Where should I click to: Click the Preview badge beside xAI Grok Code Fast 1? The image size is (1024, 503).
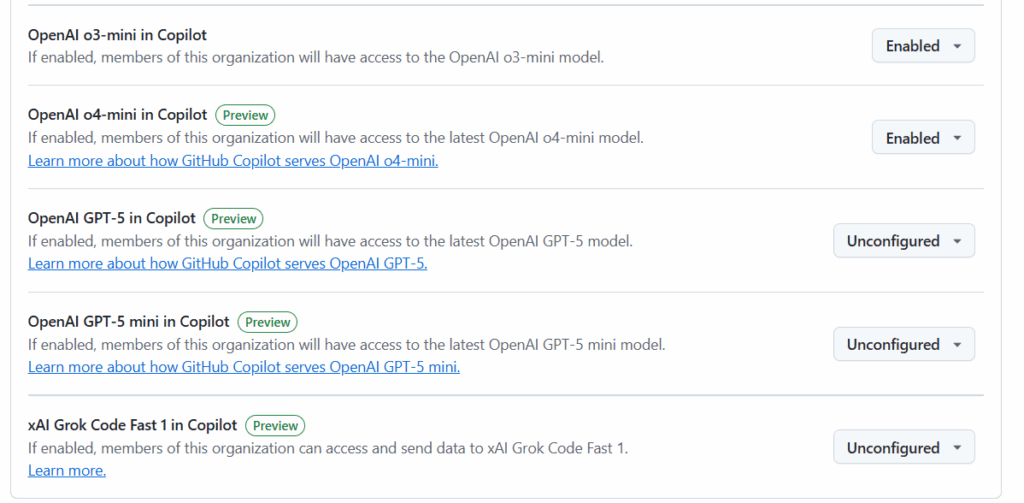coord(276,425)
